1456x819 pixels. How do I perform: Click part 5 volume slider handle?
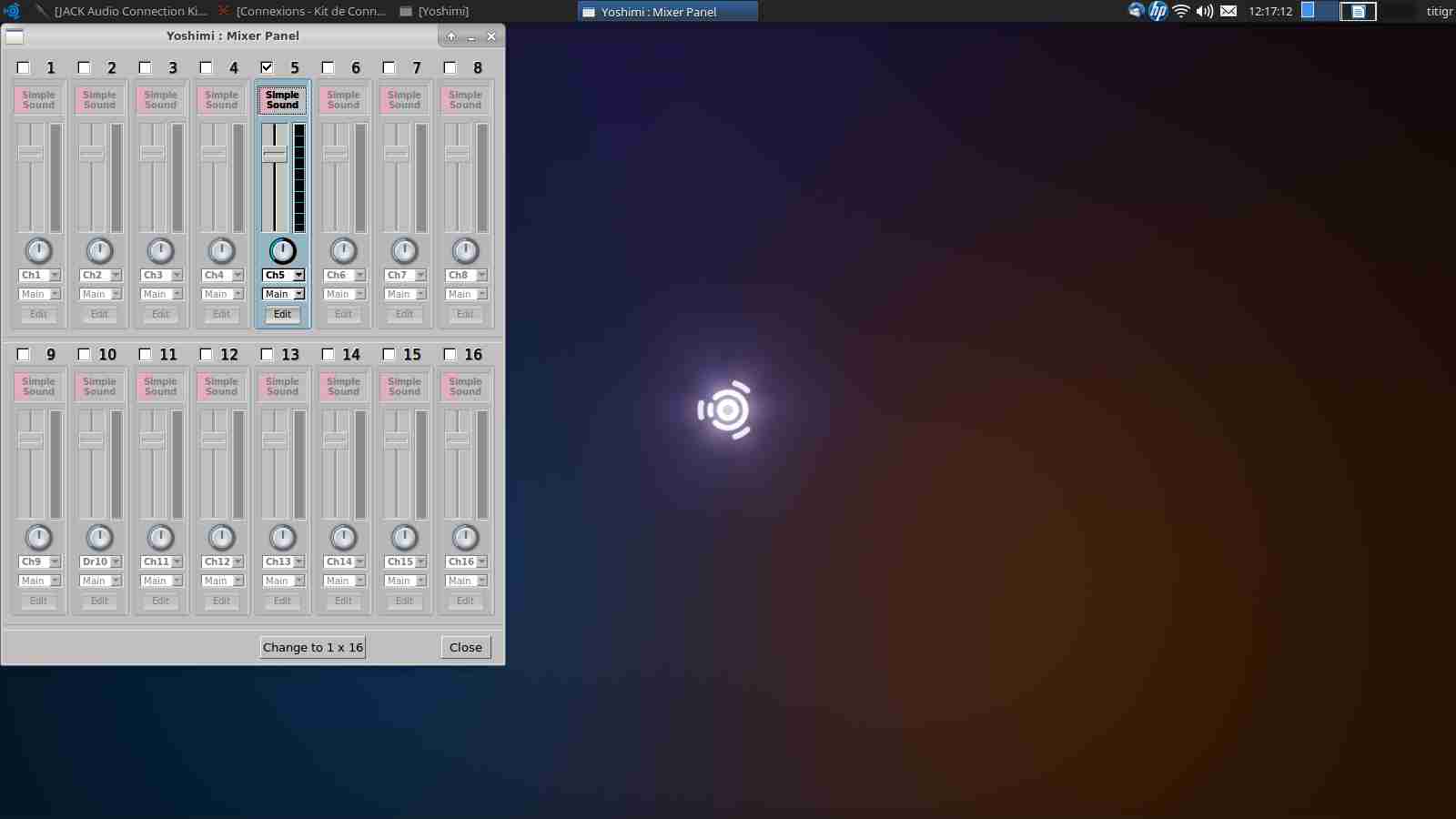point(275,154)
